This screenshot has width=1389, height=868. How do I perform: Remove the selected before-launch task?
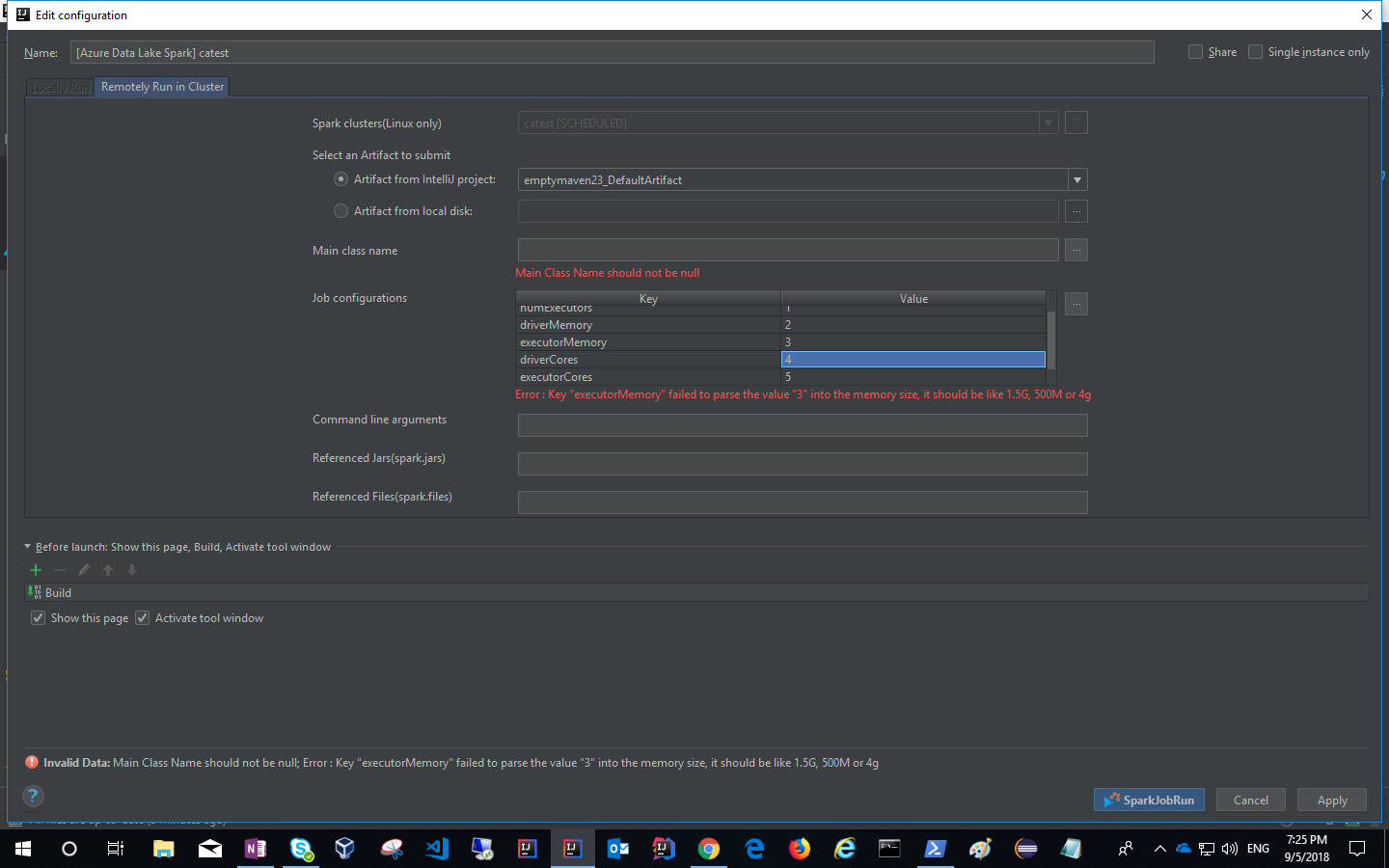coord(59,570)
